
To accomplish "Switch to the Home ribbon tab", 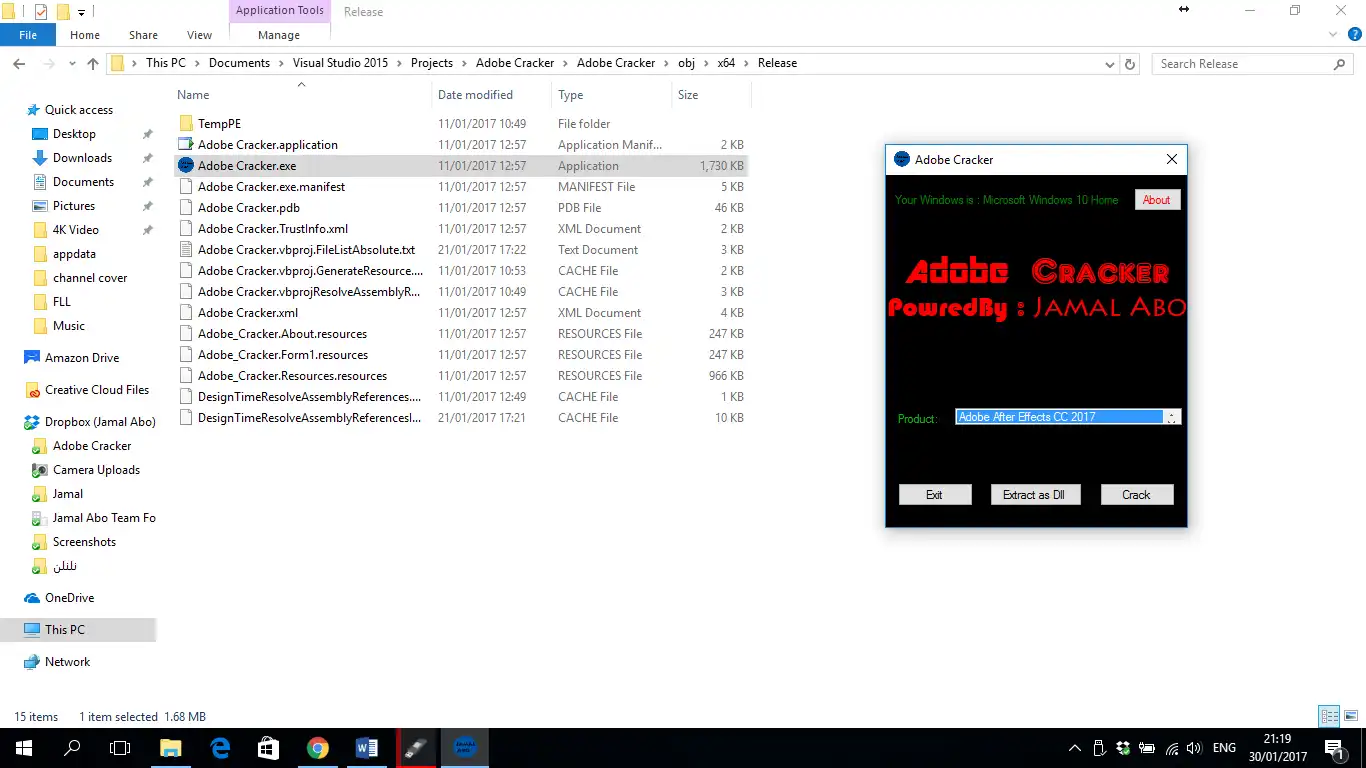I will (85, 34).
